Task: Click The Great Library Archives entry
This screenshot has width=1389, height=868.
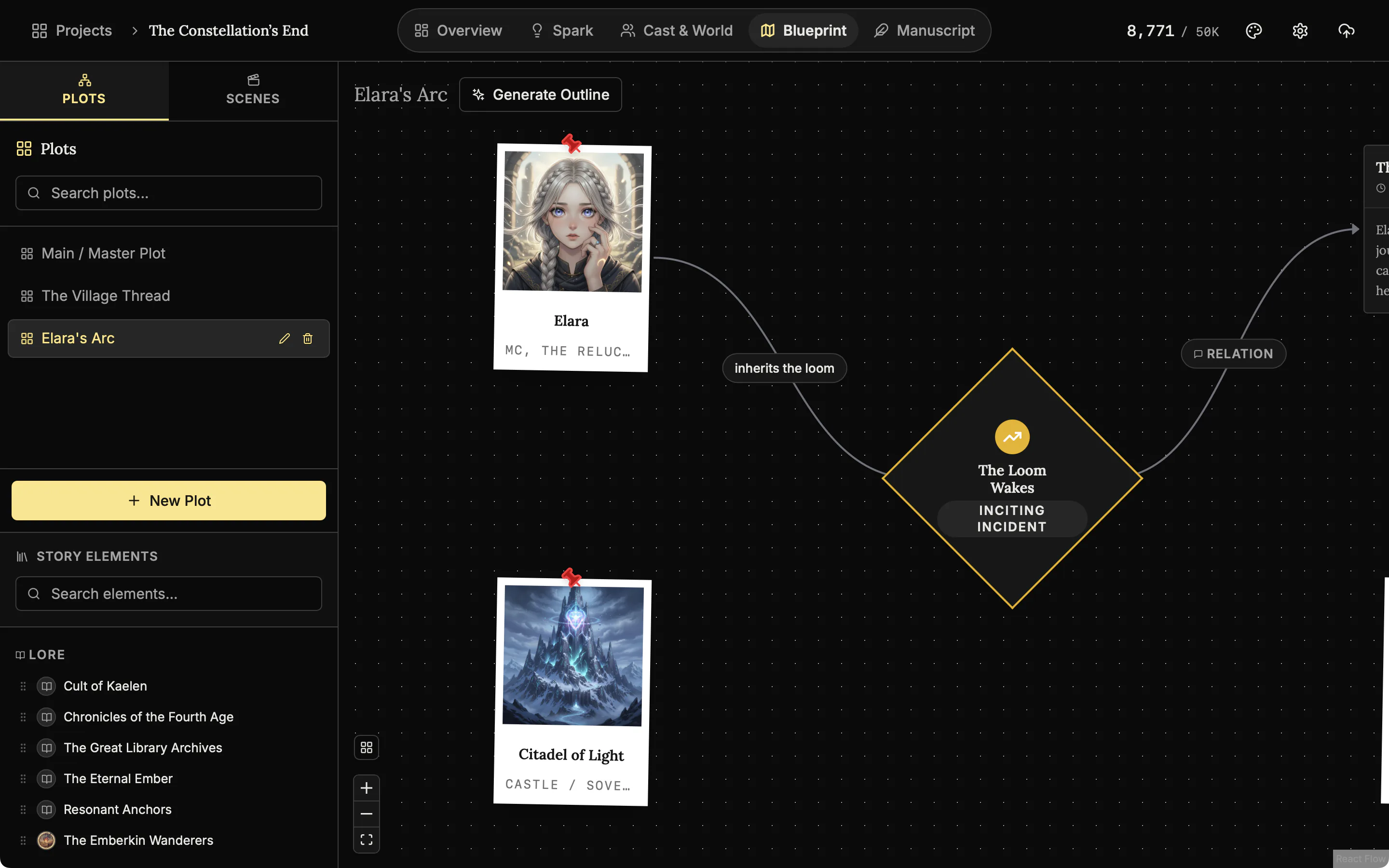Action: point(142,747)
